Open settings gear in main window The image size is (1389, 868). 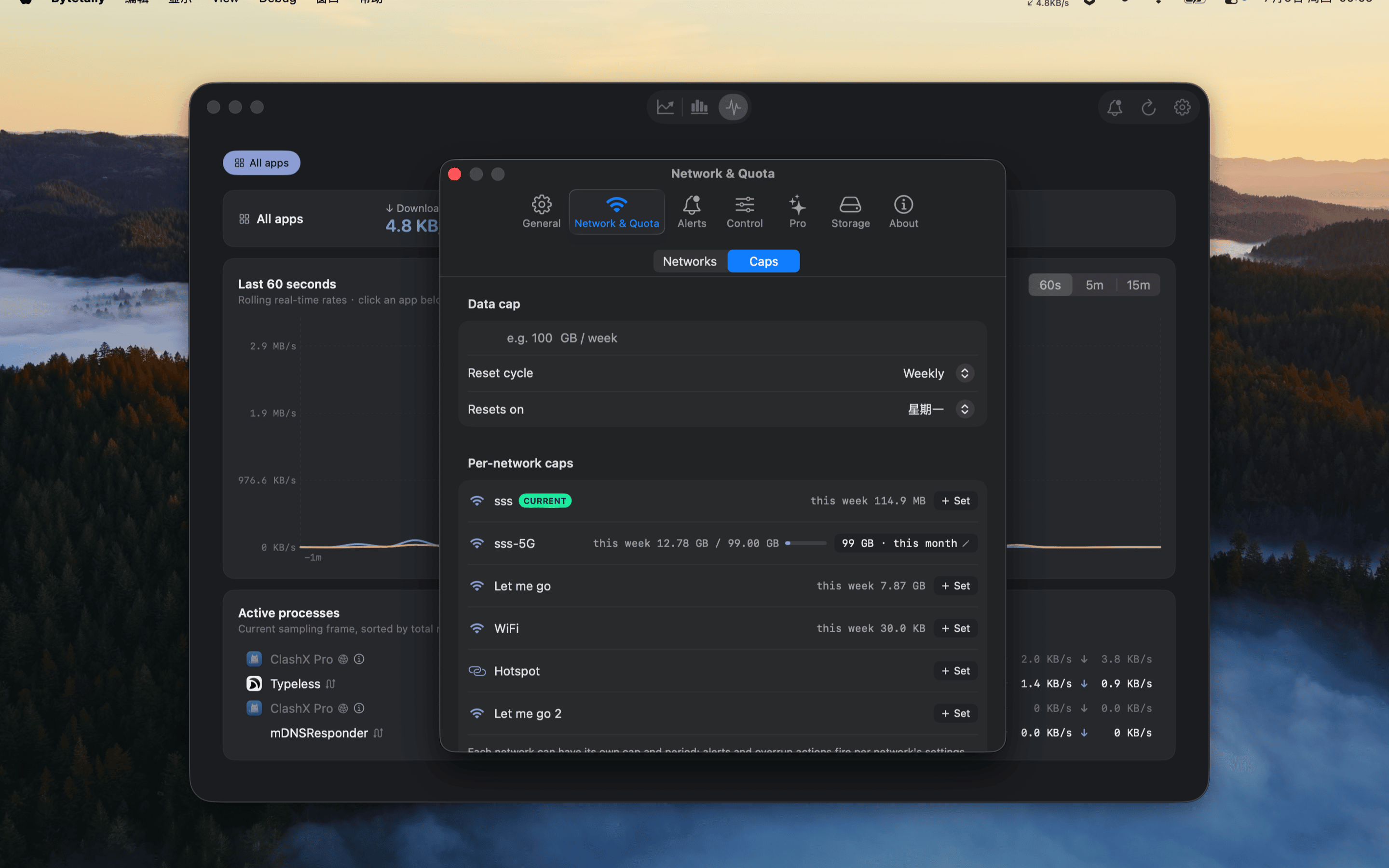1182,108
